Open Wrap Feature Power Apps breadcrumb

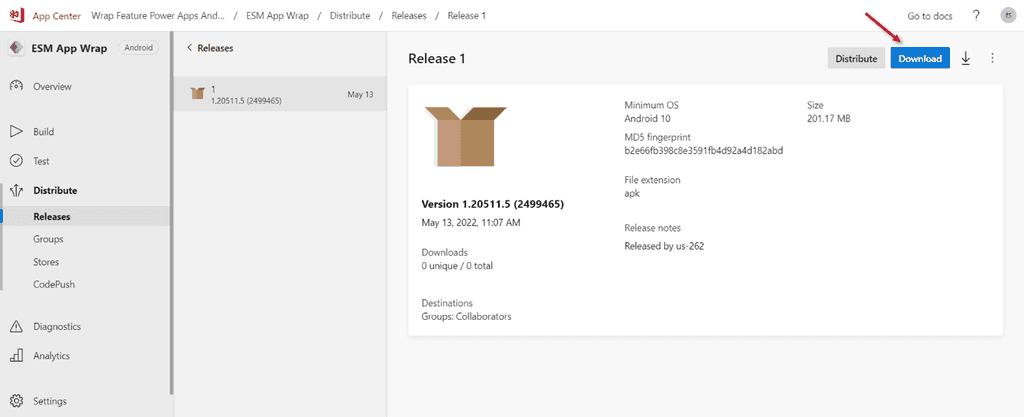[158, 16]
